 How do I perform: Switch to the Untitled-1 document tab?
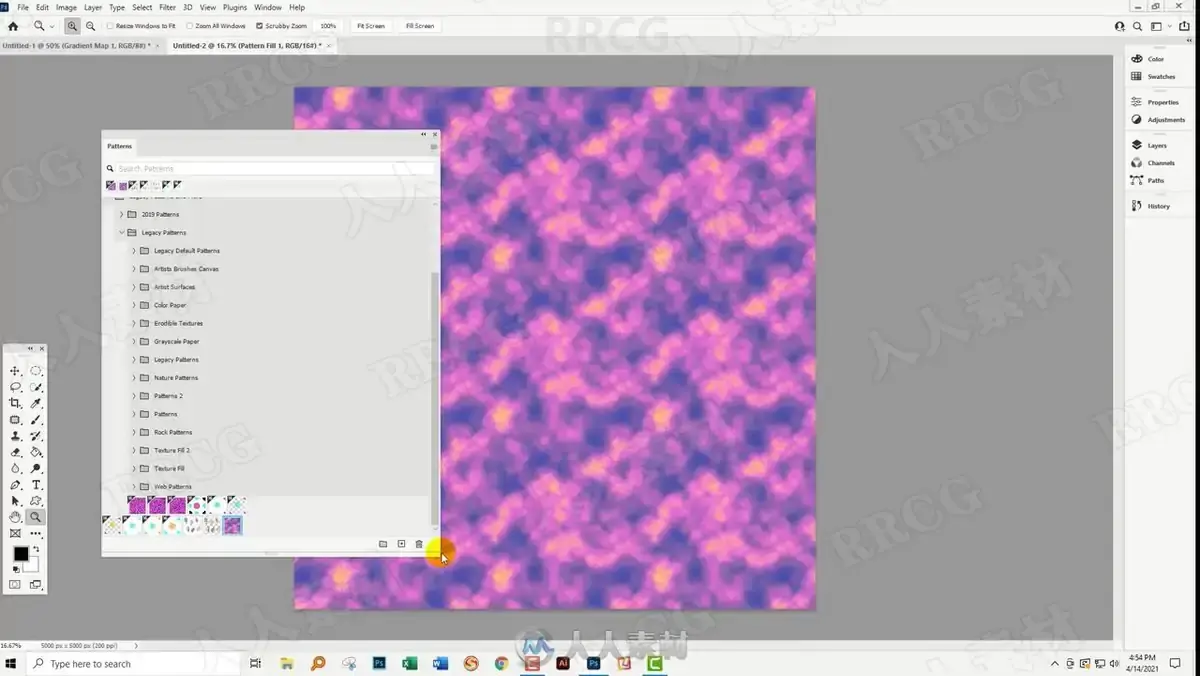pyautogui.click(x=76, y=46)
